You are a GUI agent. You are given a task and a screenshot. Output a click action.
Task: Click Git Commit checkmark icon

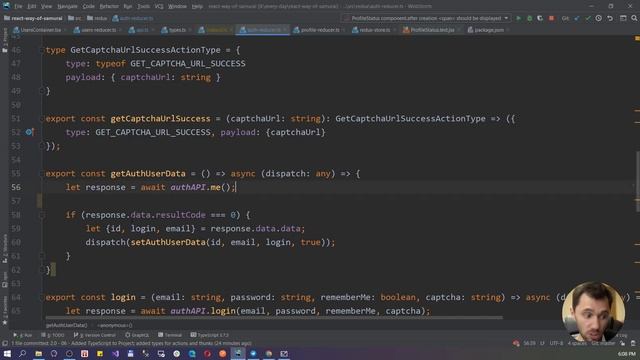click(588, 18)
